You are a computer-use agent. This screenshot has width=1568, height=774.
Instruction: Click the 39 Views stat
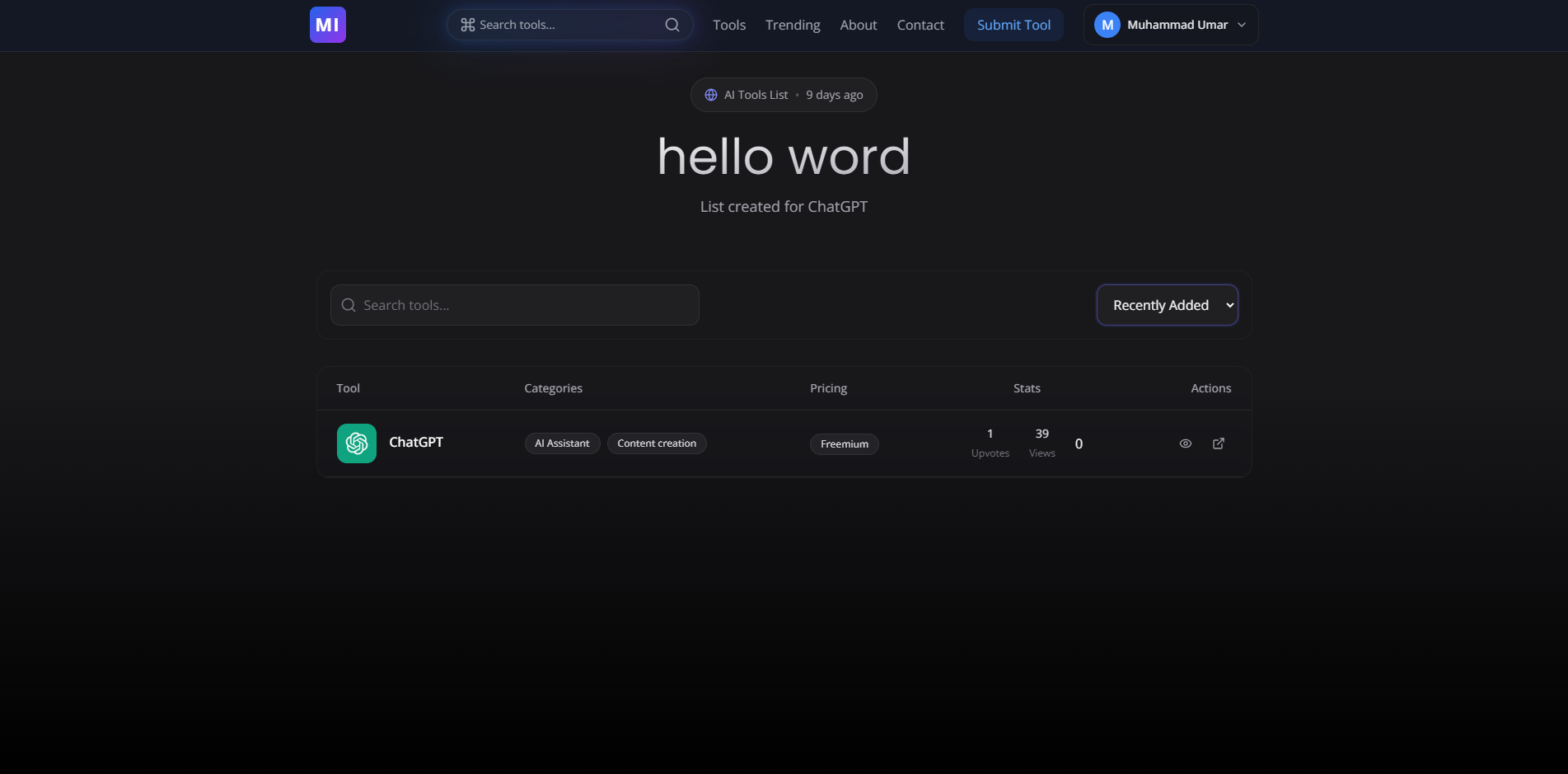(x=1042, y=443)
